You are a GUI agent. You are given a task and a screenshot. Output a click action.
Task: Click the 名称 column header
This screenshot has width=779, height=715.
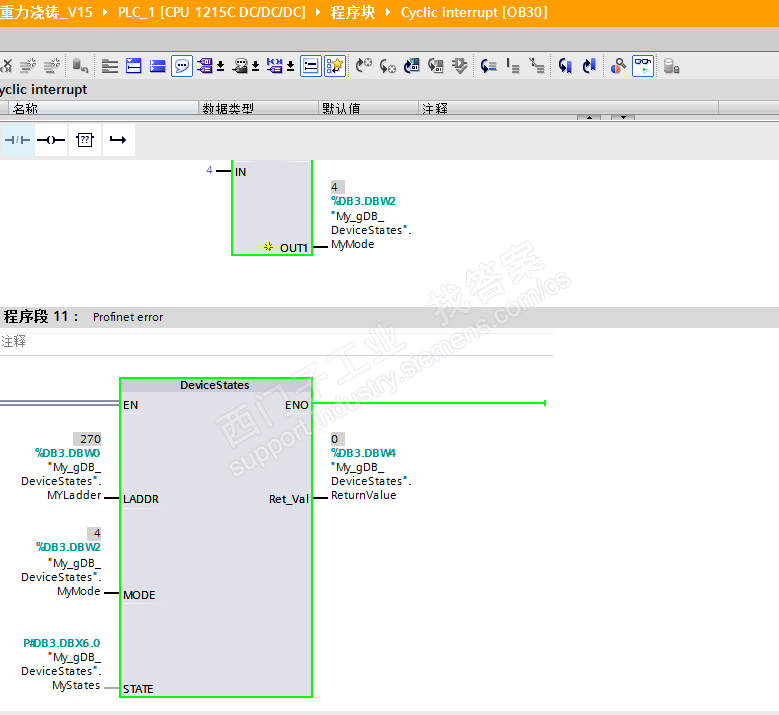click(103, 108)
